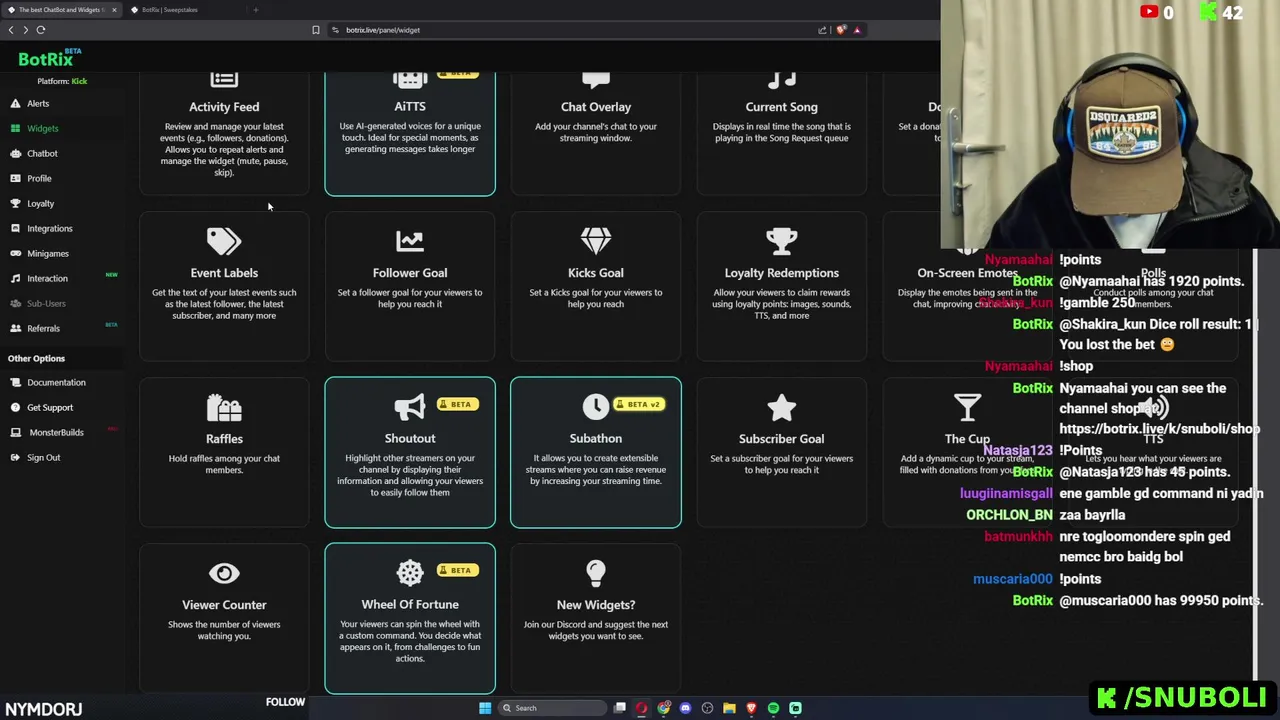Open The Cup cocktail-glass widget
This screenshot has height=720, width=1280.
coord(967,452)
